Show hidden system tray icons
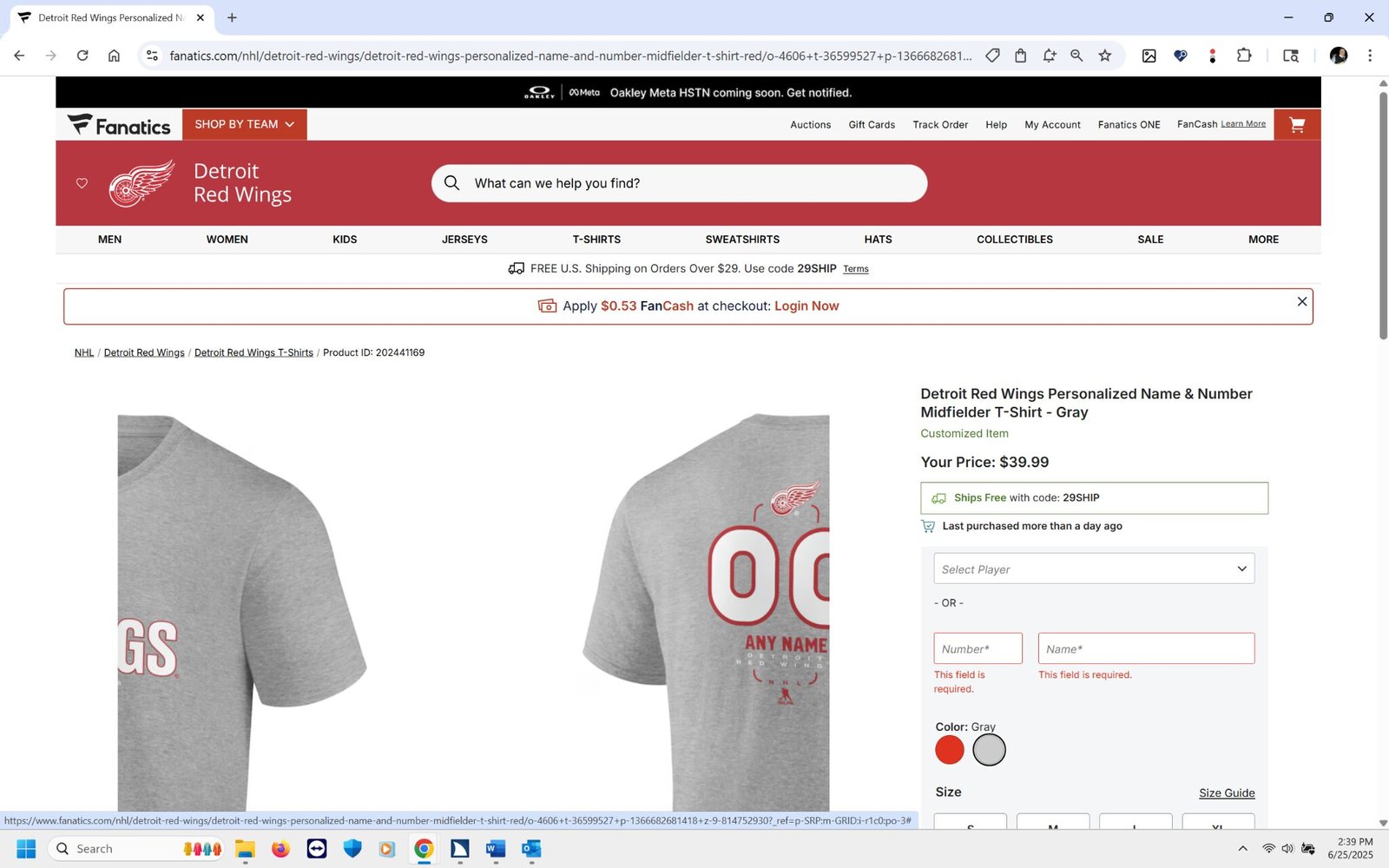The image size is (1389, 868). (x=1242, y=849)
